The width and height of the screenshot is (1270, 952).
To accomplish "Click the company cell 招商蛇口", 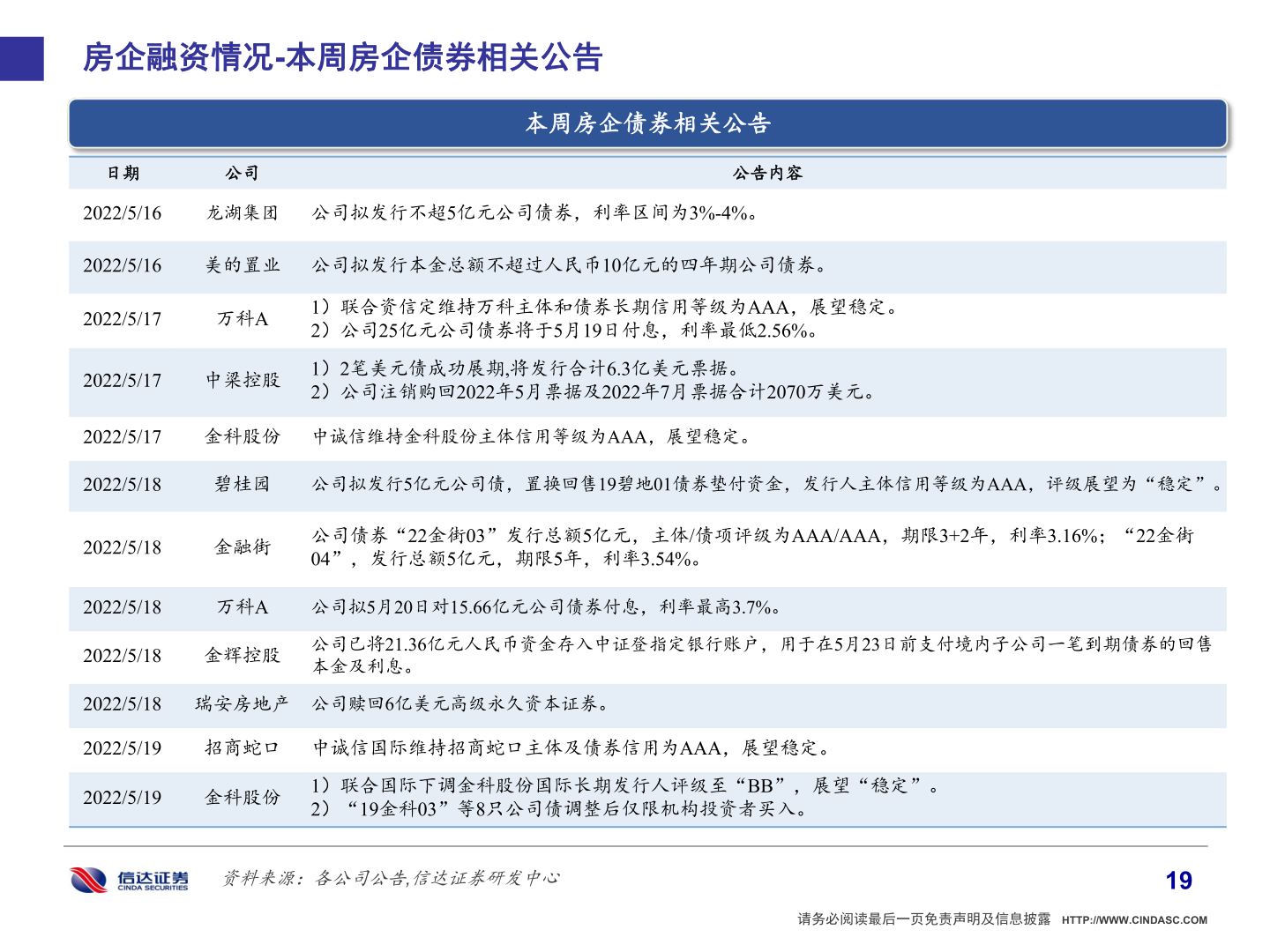I will [x=242, y=748].
